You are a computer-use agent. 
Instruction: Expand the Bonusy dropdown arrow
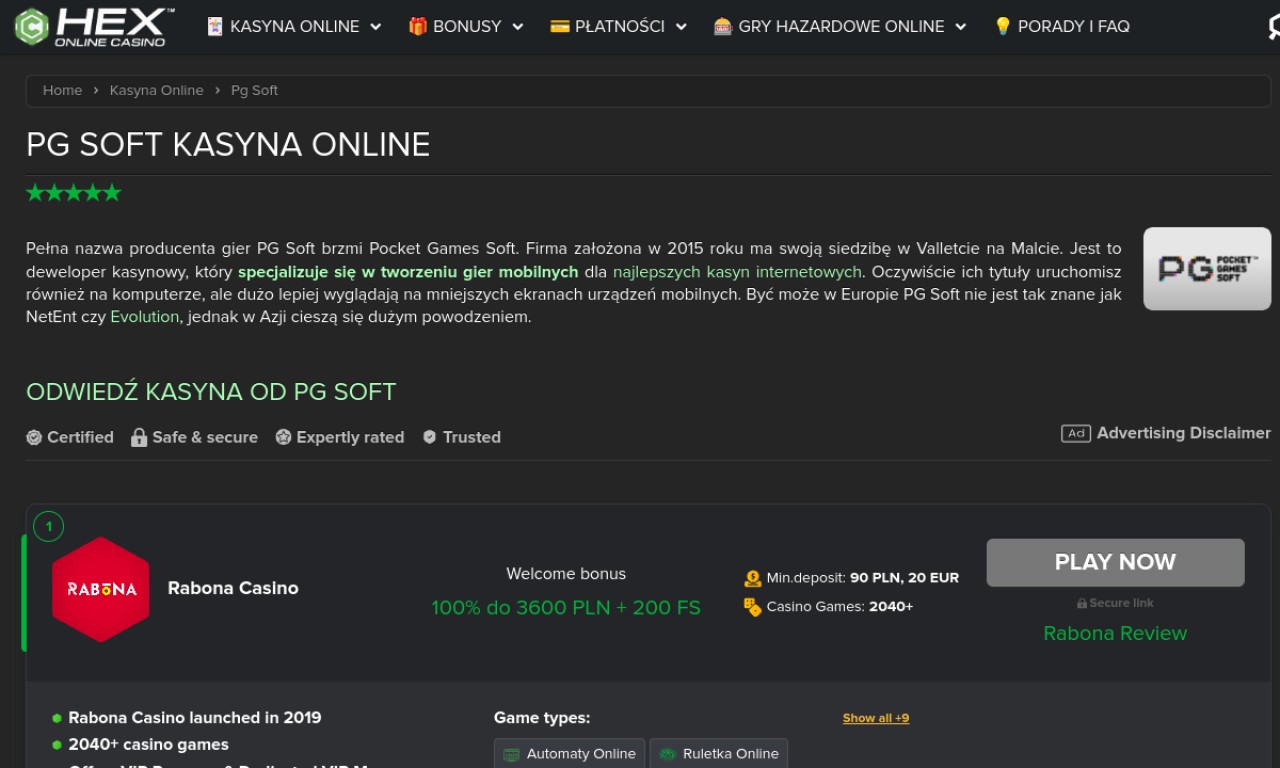pyautogui.click(x=518, y=27)
